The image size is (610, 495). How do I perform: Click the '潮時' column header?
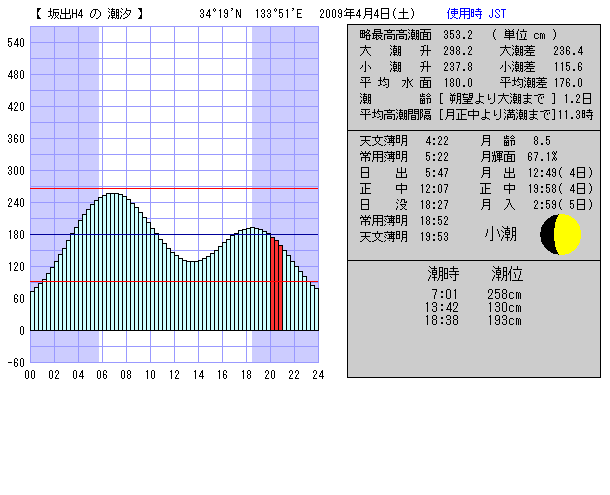[443, 274]
